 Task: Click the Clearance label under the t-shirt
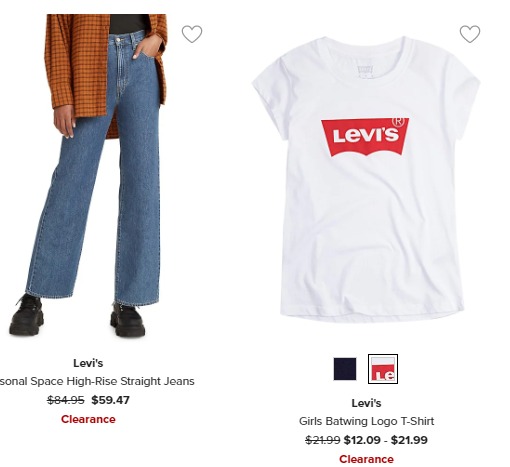(x=366, y=459)
